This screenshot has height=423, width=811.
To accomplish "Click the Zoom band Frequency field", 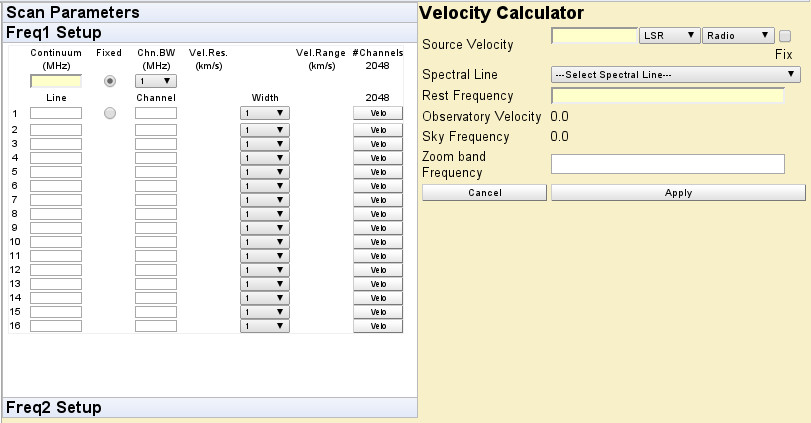I will coord(667,164).
